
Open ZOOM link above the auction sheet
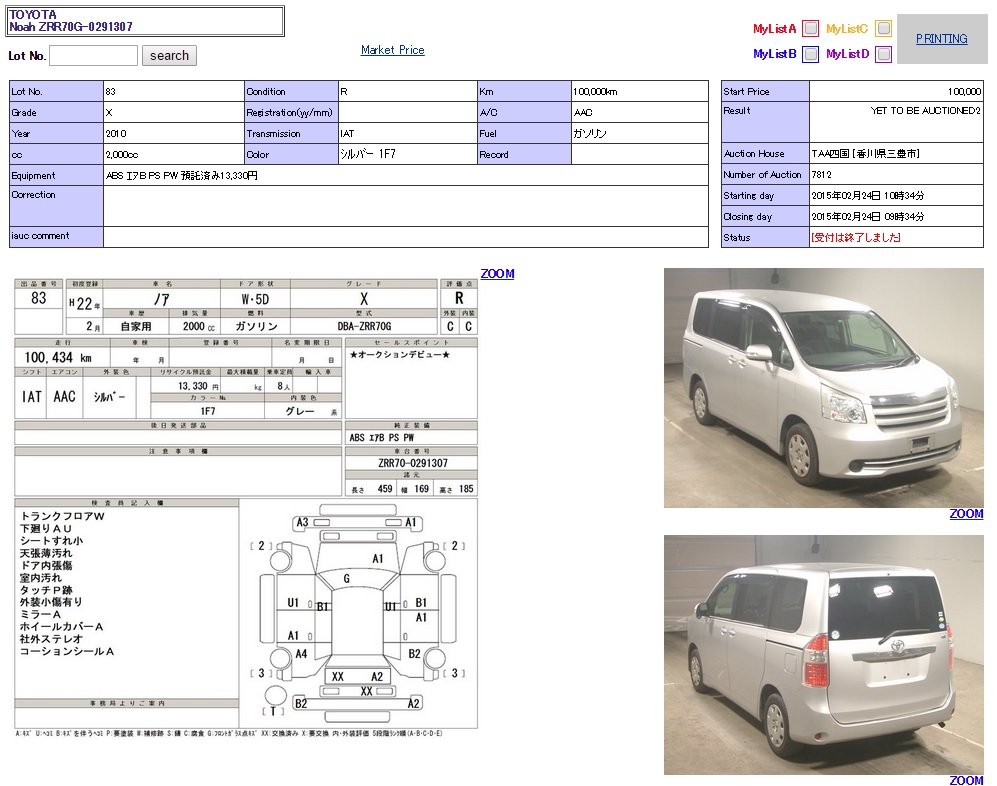pos(497,274)
